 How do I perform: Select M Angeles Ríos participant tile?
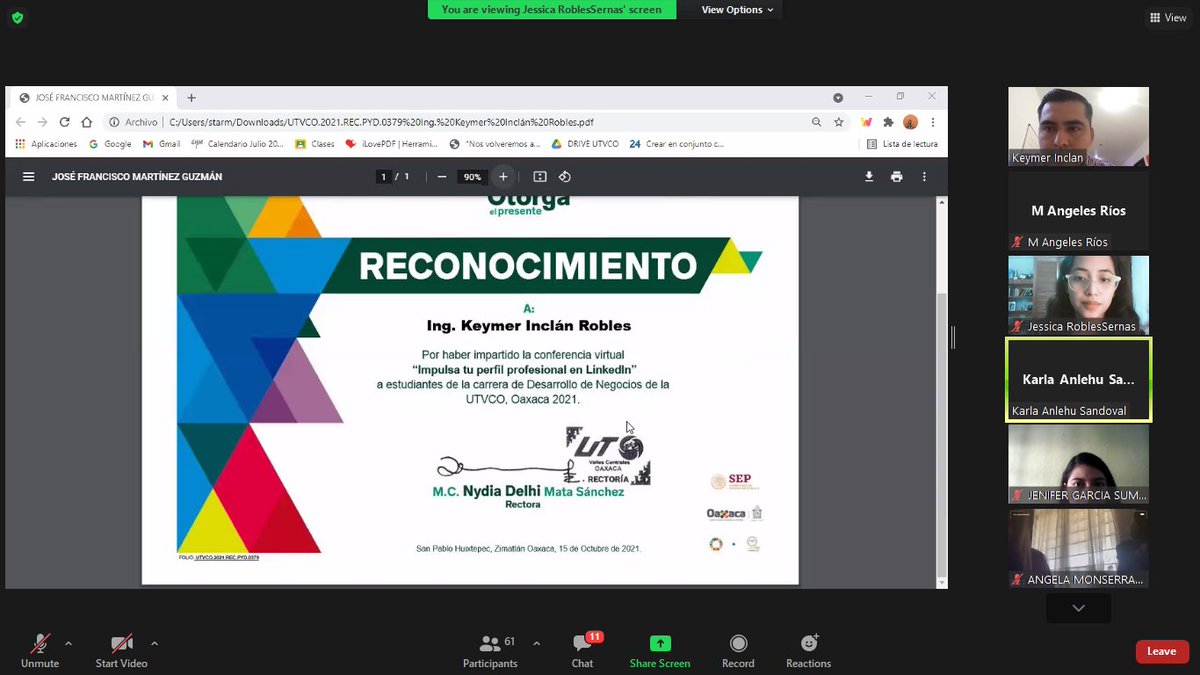[x=1078, y=211]
